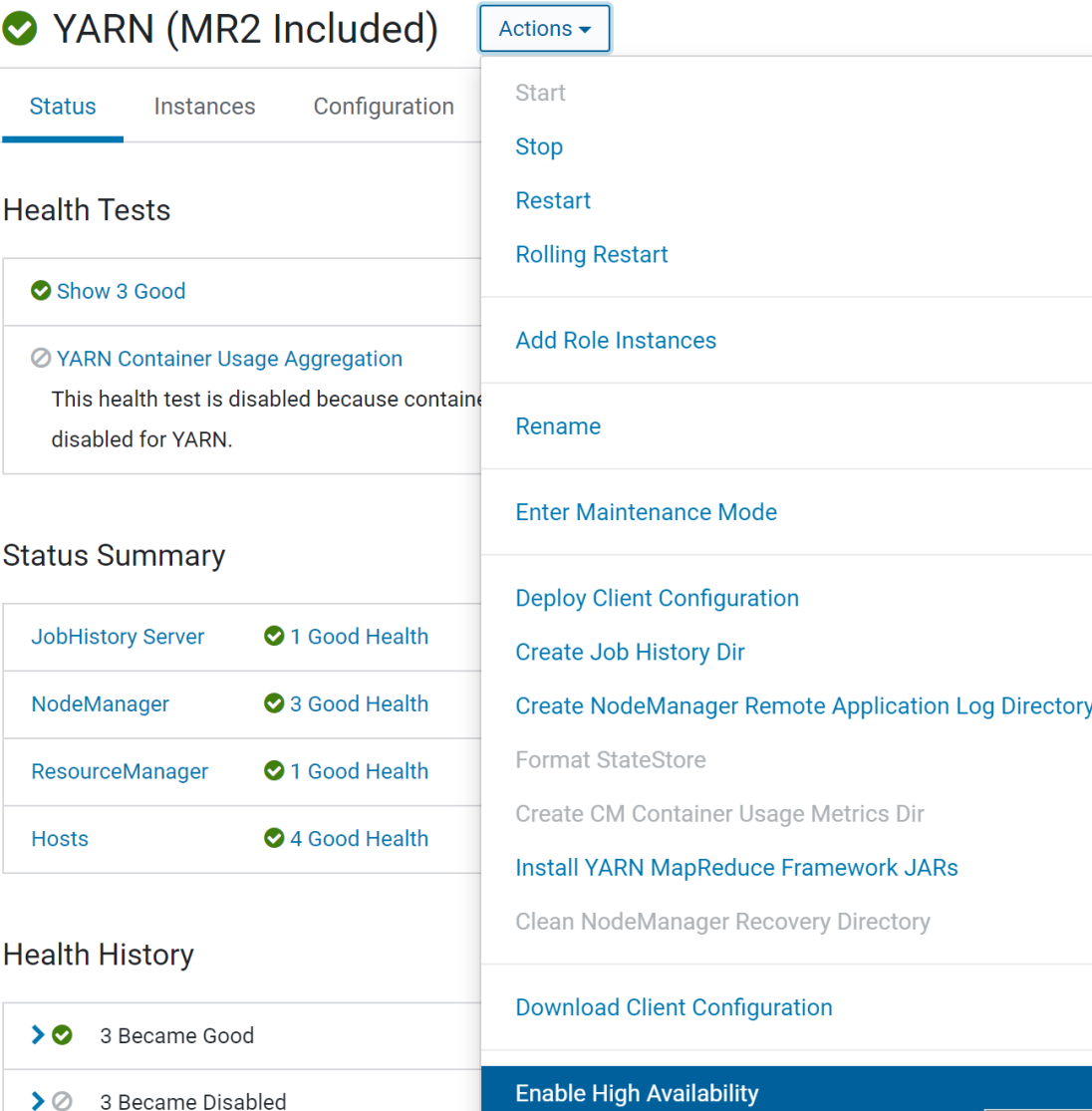Click the good health checkmark beside Show 3 Good
This screenshot has height=1111, width=1092.
click(x=40, y=290)
